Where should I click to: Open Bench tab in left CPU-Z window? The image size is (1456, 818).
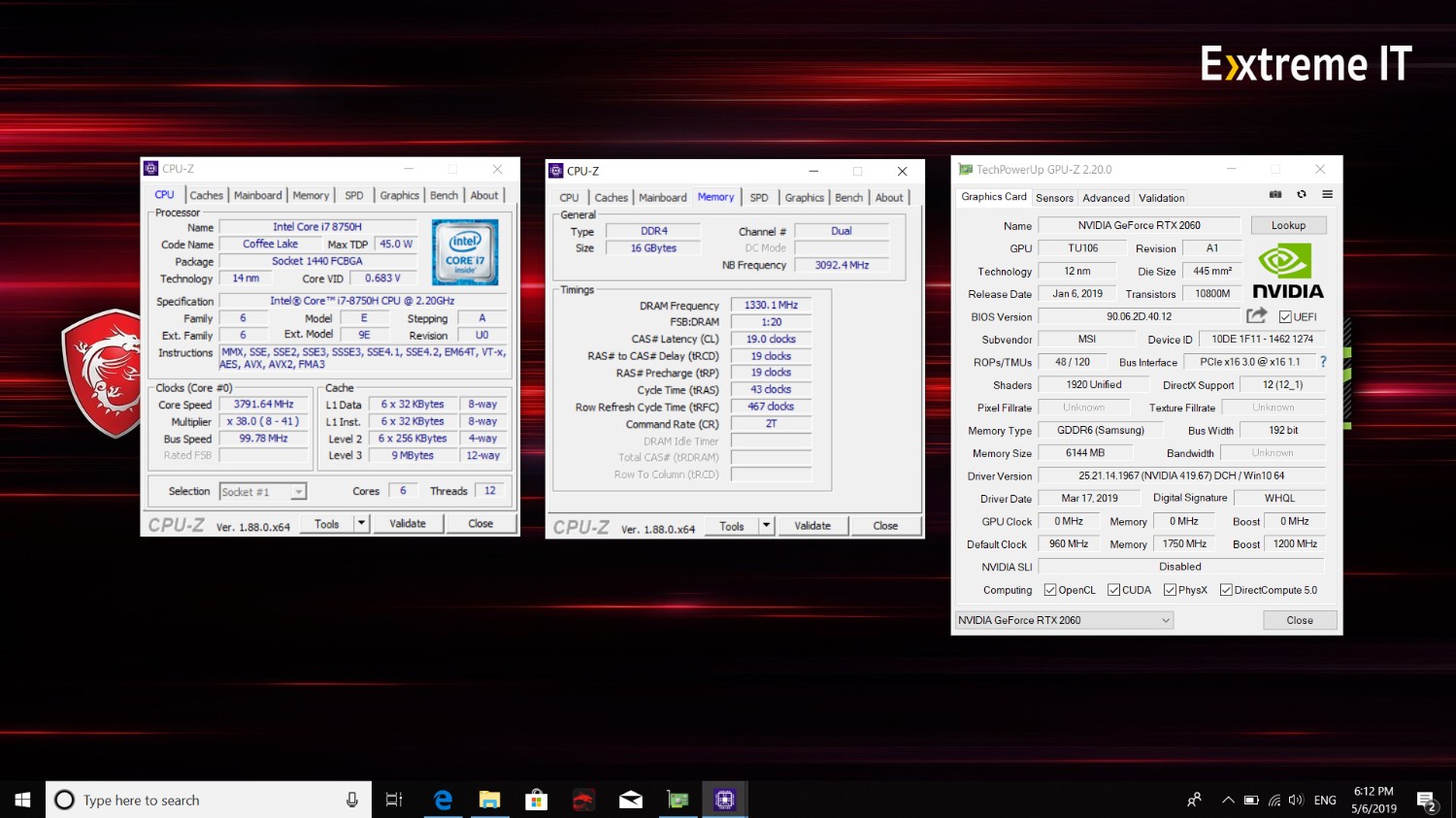[444, 195]
